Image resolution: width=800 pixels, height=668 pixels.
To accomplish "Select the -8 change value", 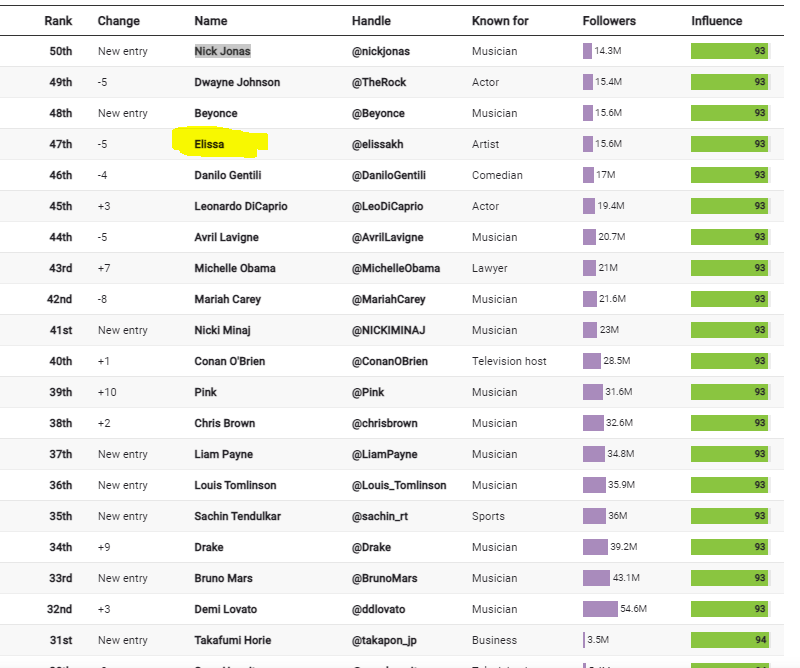I will pyautogui.click(x=103, y=300).
